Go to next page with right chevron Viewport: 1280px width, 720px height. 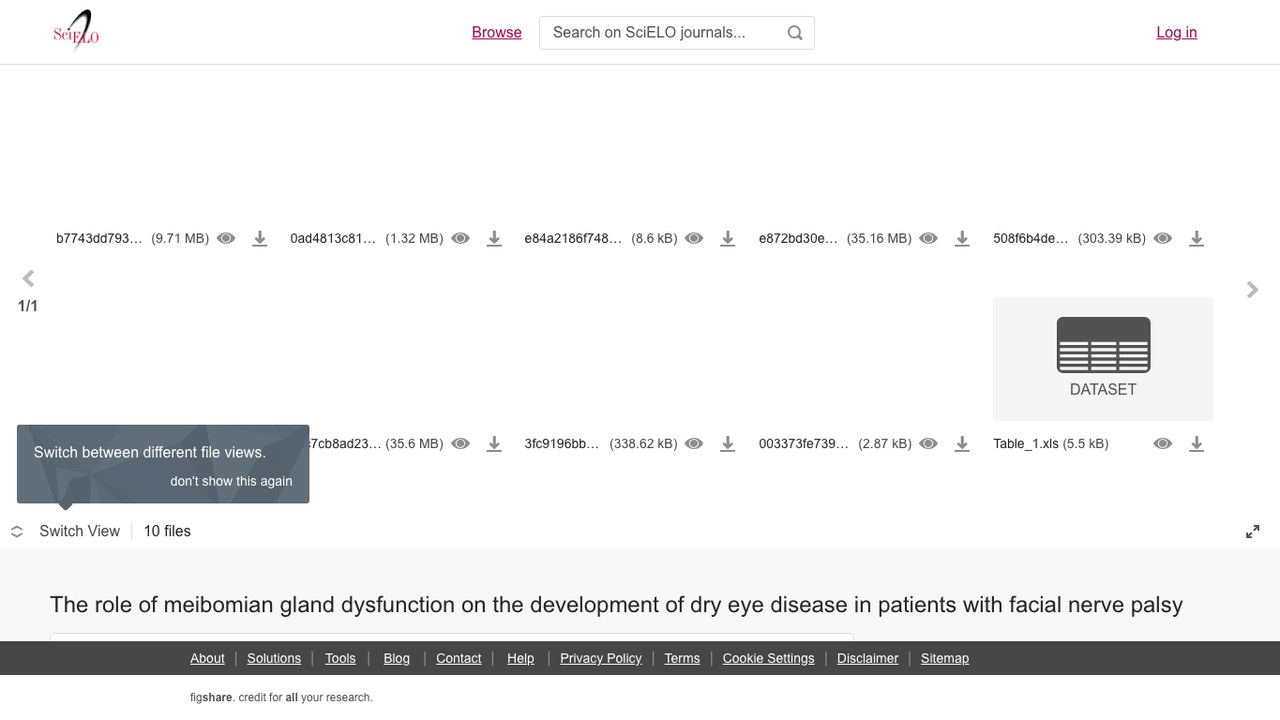coord(1252,290)
